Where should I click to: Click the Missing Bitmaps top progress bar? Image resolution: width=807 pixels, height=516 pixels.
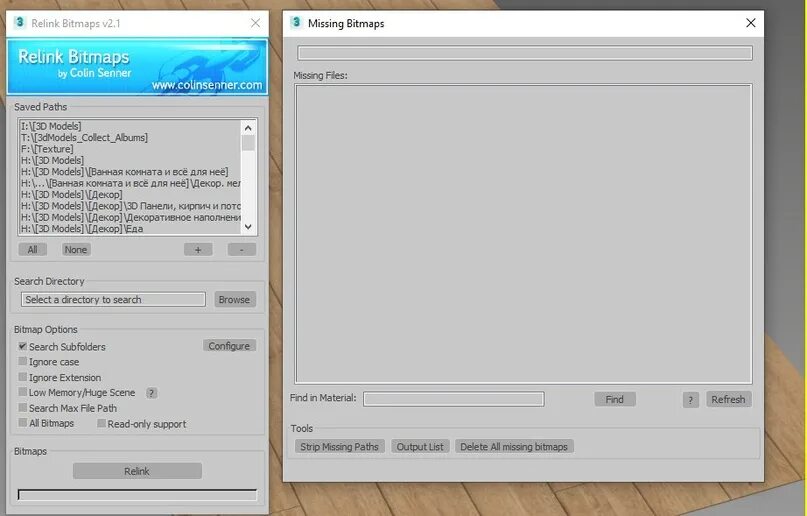[x=524, y=53]
